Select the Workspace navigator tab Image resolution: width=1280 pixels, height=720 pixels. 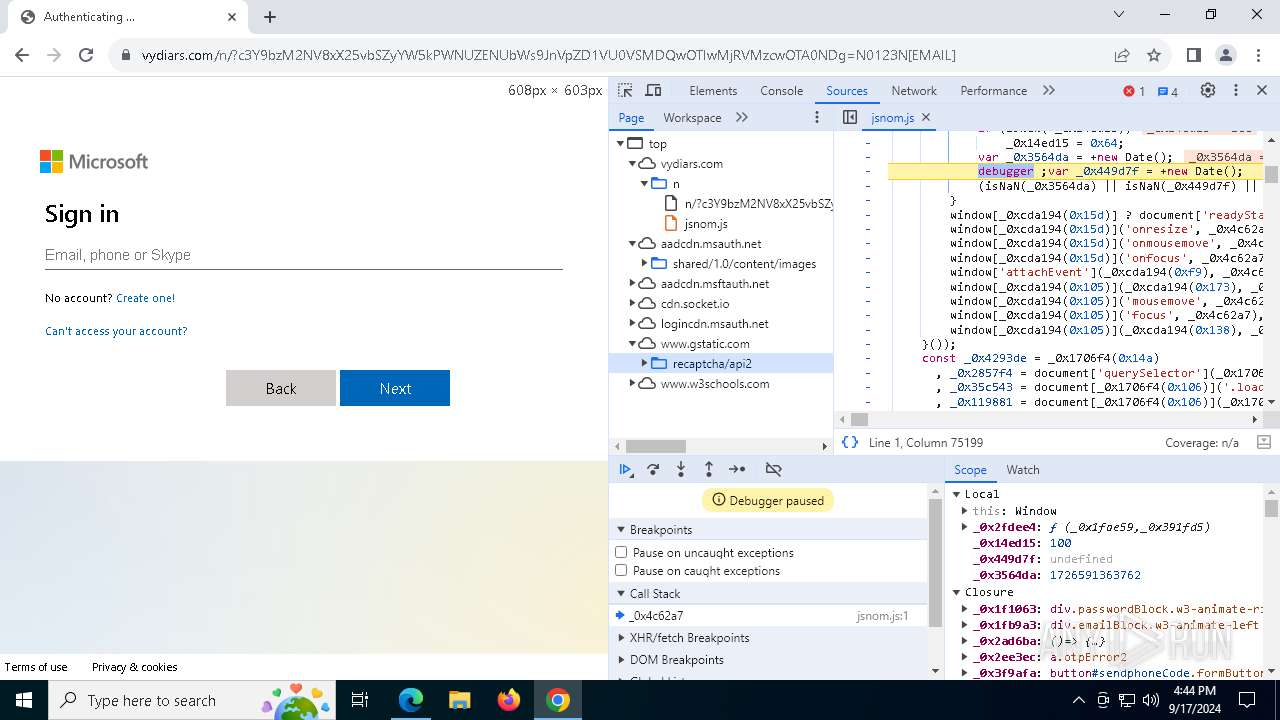tap(692, 117)
